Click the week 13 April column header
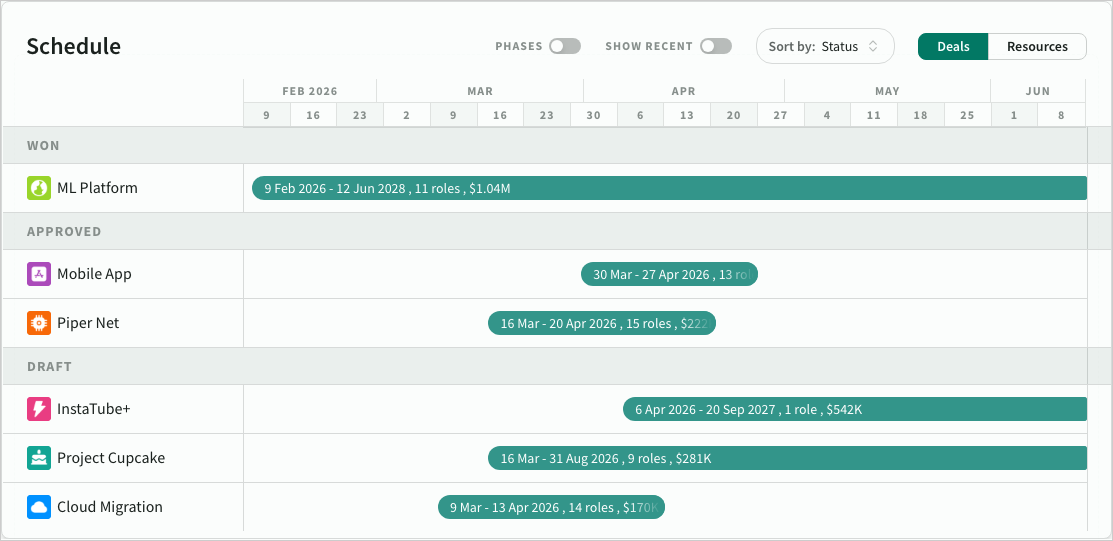Screen dimensions: 1113x541 click(x=686, y=115)
